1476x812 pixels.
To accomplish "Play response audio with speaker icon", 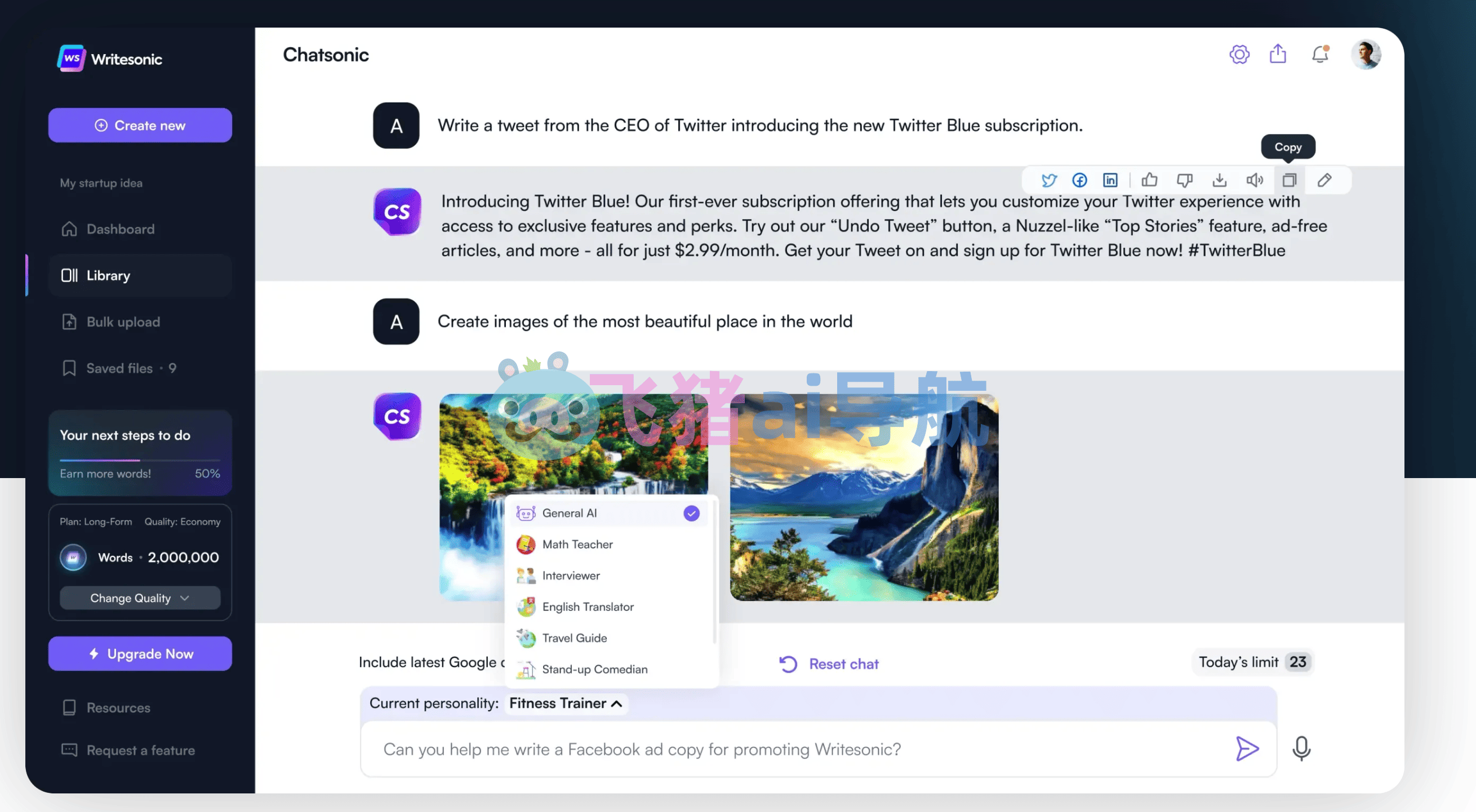I will 1254,180.
